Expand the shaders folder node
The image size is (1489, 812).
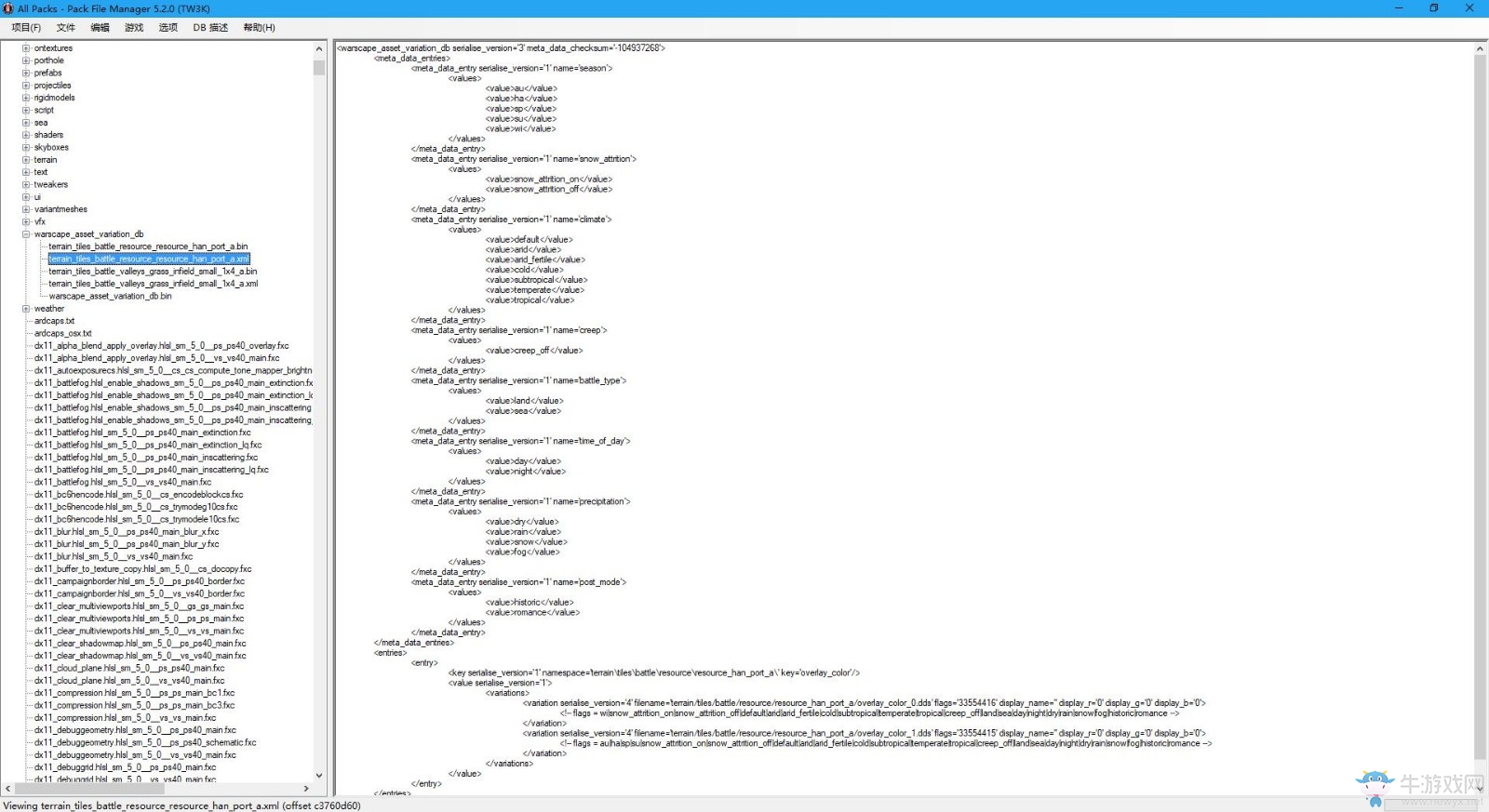(26, 135)
